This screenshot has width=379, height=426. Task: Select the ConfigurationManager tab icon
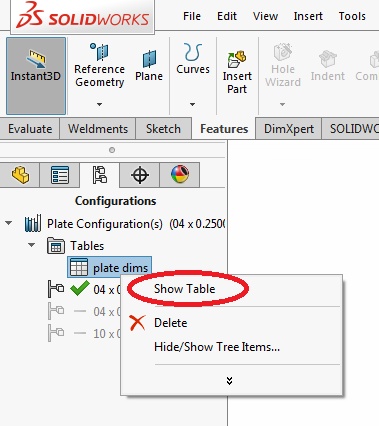[100, 175]
